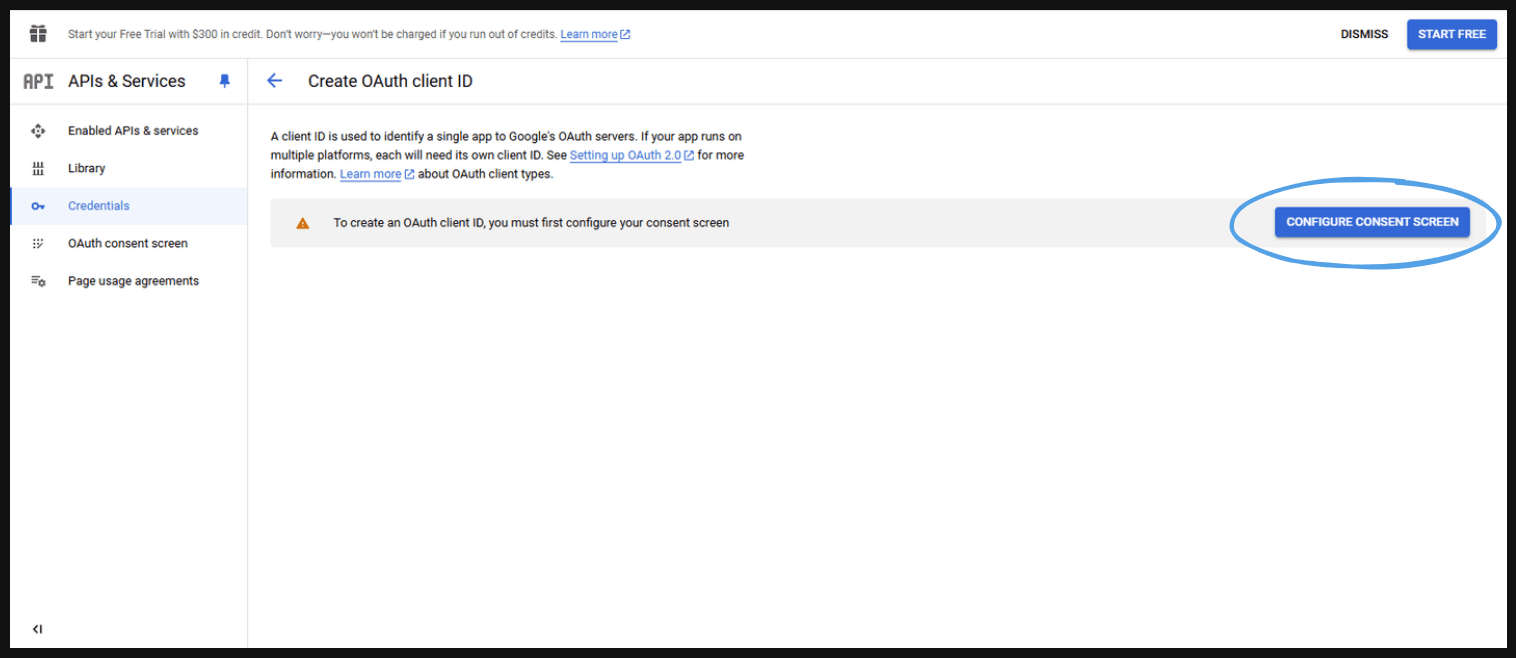Open Learn more about OAuth client types
Screen dimensions: 1516x658
[x=377, y=174]
